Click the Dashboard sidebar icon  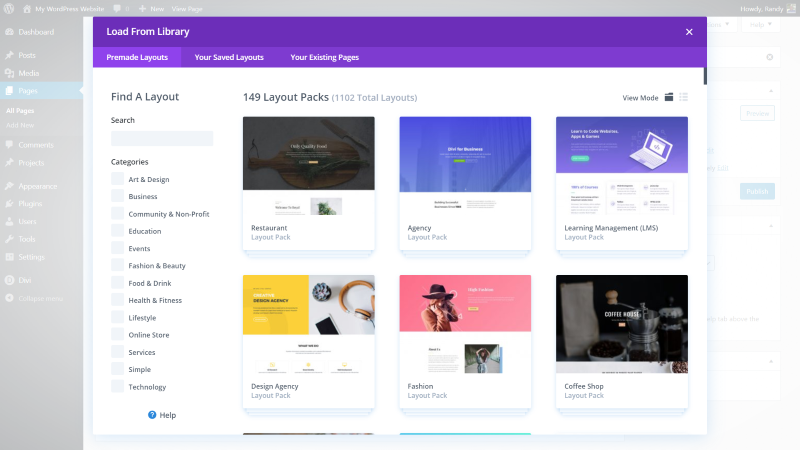(10, 32)
